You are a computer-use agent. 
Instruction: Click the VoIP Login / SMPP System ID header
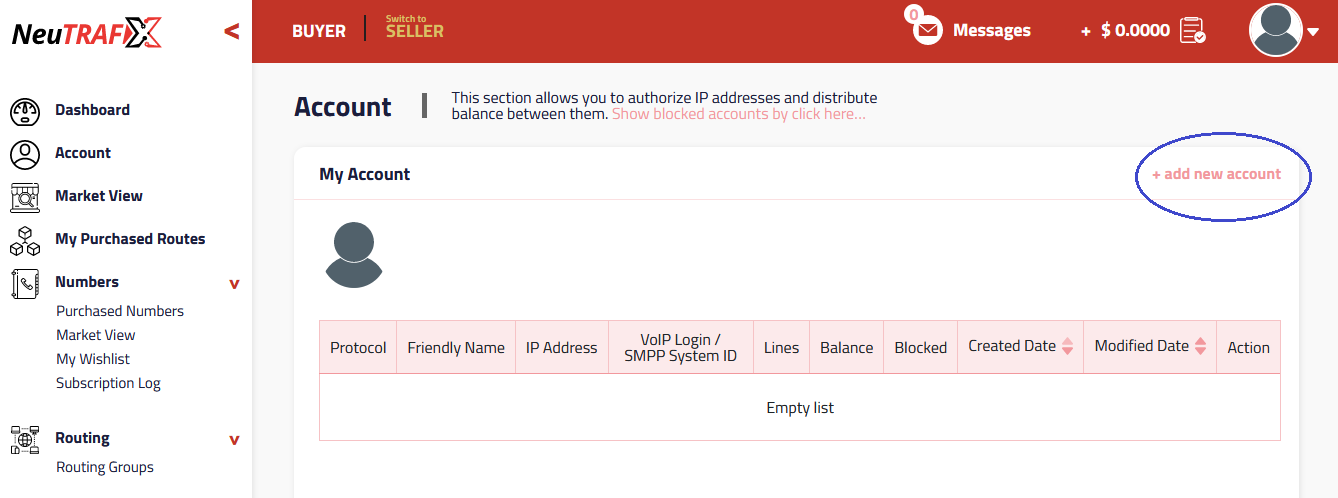(681, 348)
